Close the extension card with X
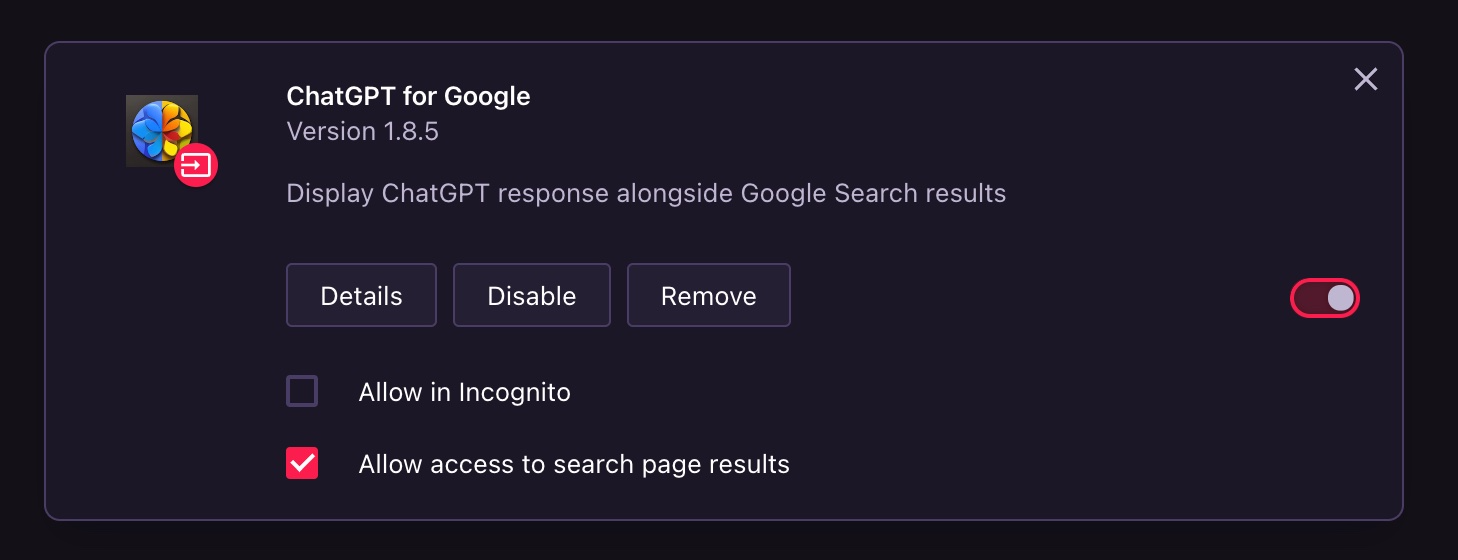Screen dimensions: 1458x560 point(1365,79)
